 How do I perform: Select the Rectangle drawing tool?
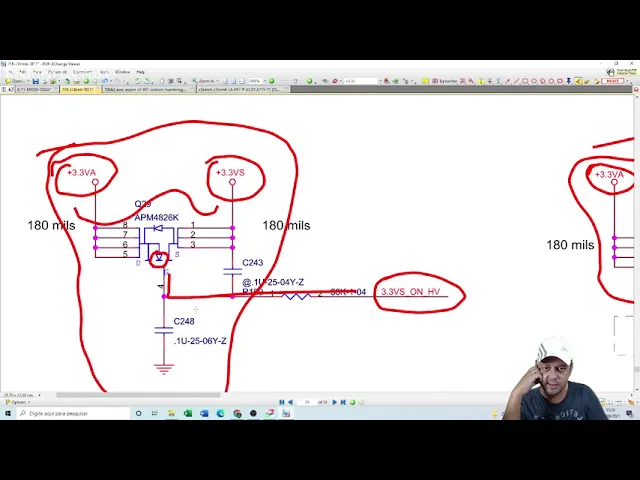(x=525, y=81)
